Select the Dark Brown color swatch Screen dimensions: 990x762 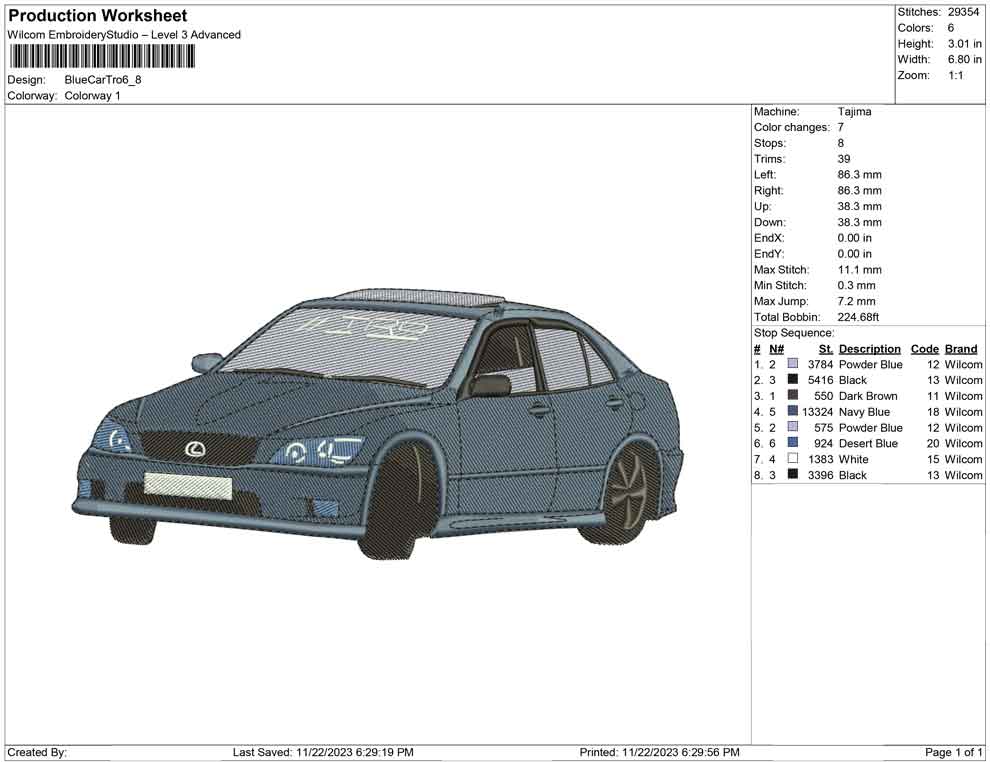coord(793,396)
